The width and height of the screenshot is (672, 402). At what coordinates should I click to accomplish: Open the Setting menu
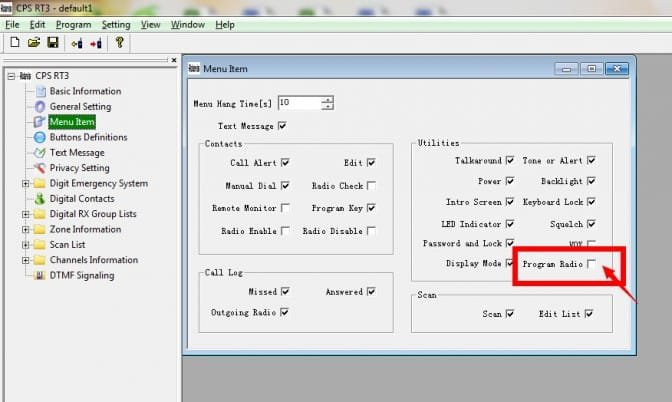pyautogui.click(x=116, y=25)
